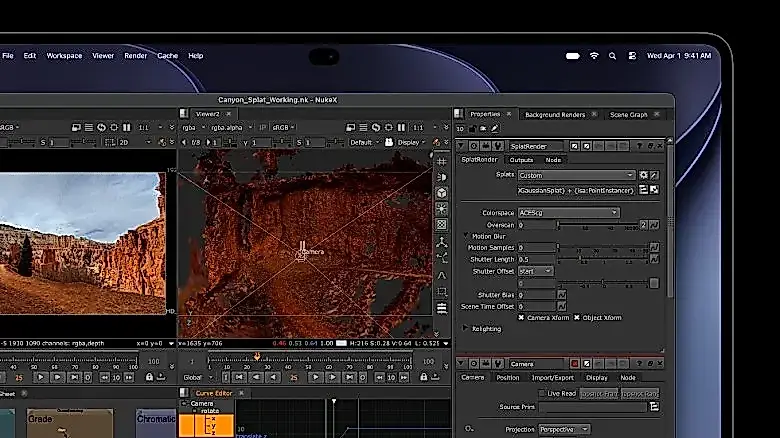
Task: Click the lock camera icon beside Display dropdown
Action: 389,142
